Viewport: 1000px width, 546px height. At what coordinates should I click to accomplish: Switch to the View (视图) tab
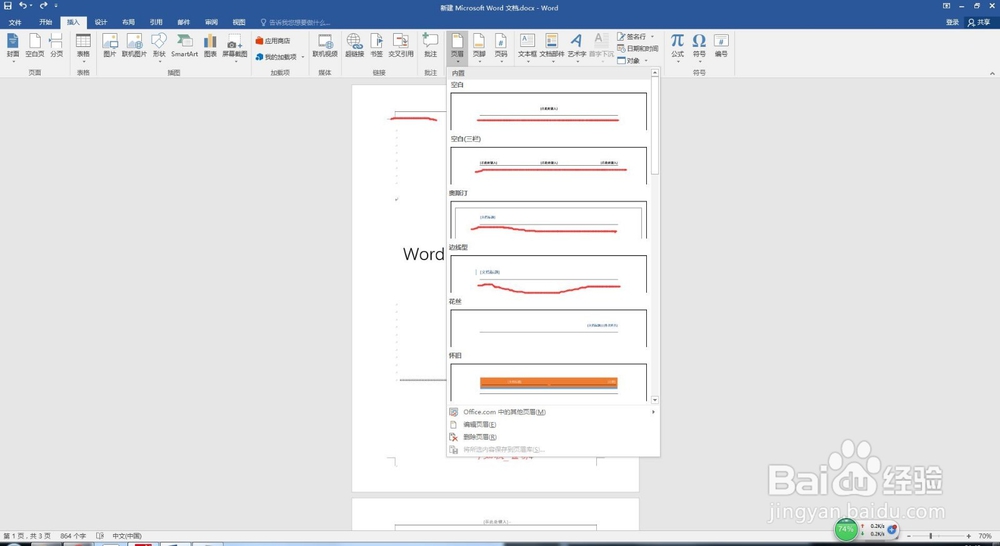[239, 22]
